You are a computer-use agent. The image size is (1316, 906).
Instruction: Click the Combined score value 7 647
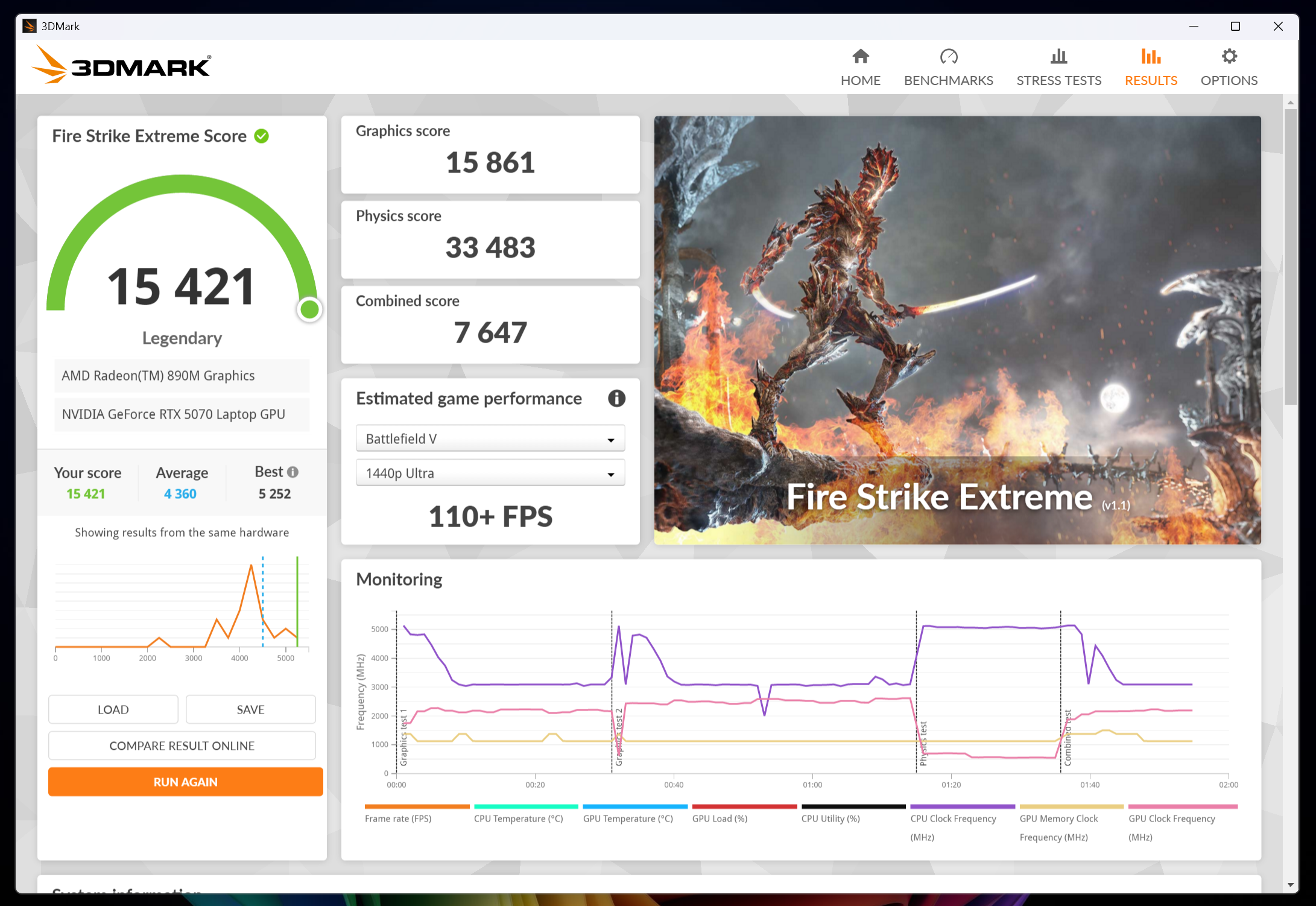click(490, 333)
